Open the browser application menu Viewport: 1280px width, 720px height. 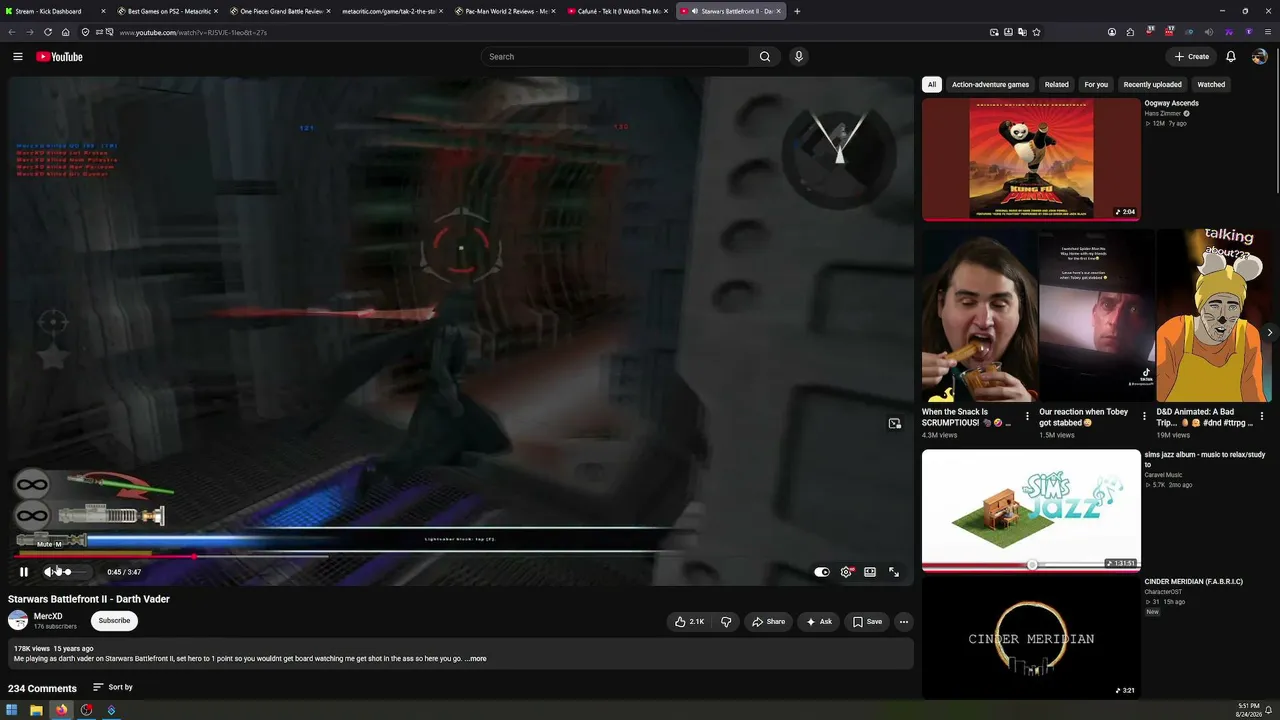1268,32
